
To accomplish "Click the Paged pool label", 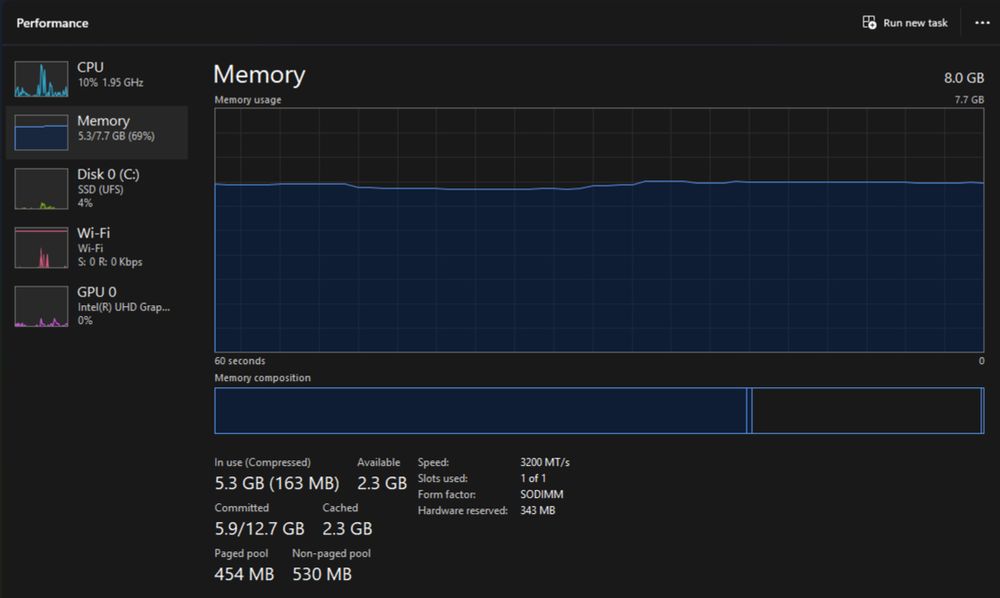I will pyautogui.click(x=241, y=553).
